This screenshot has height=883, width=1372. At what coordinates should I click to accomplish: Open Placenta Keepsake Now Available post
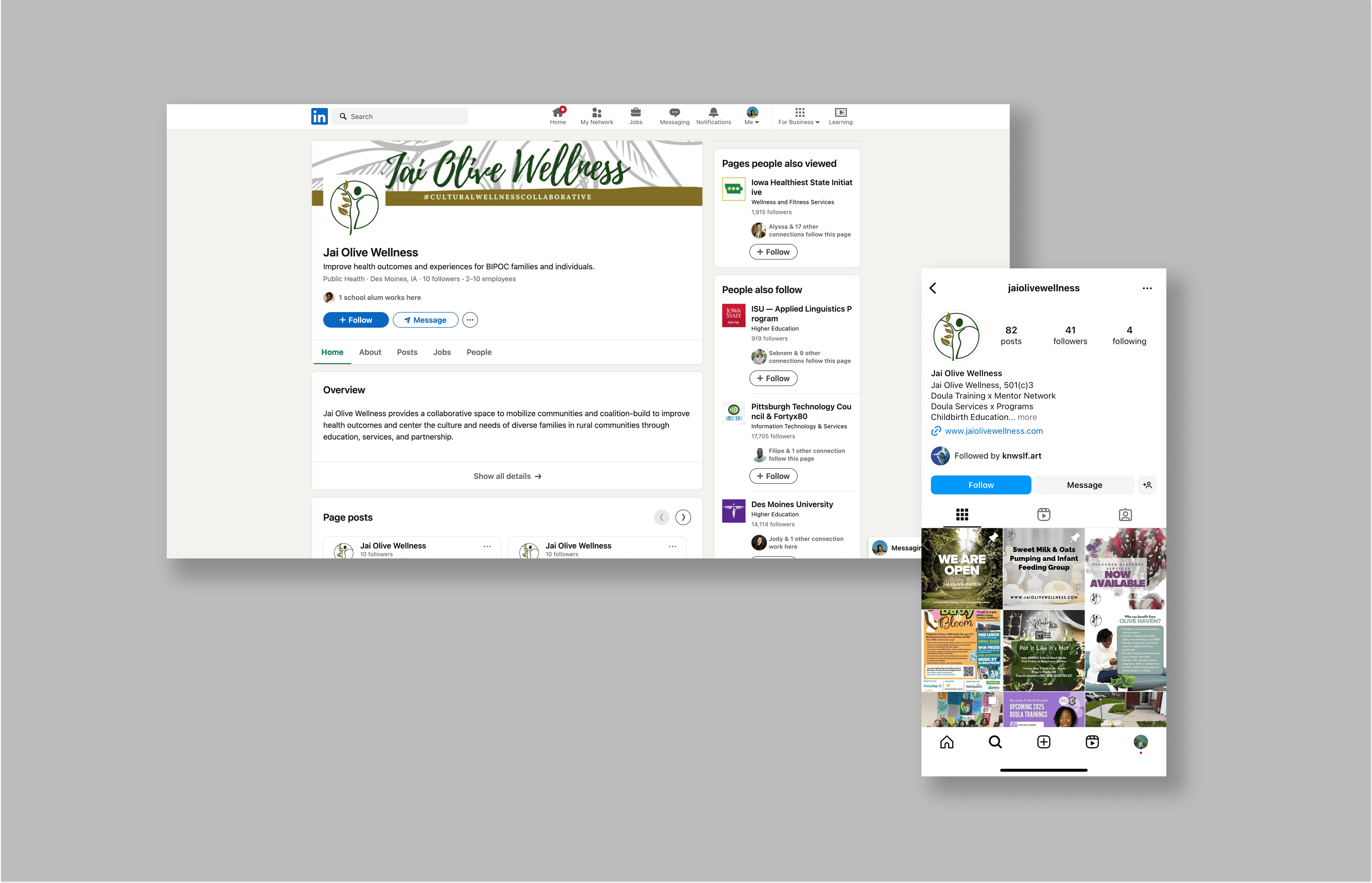[1125, 569]
